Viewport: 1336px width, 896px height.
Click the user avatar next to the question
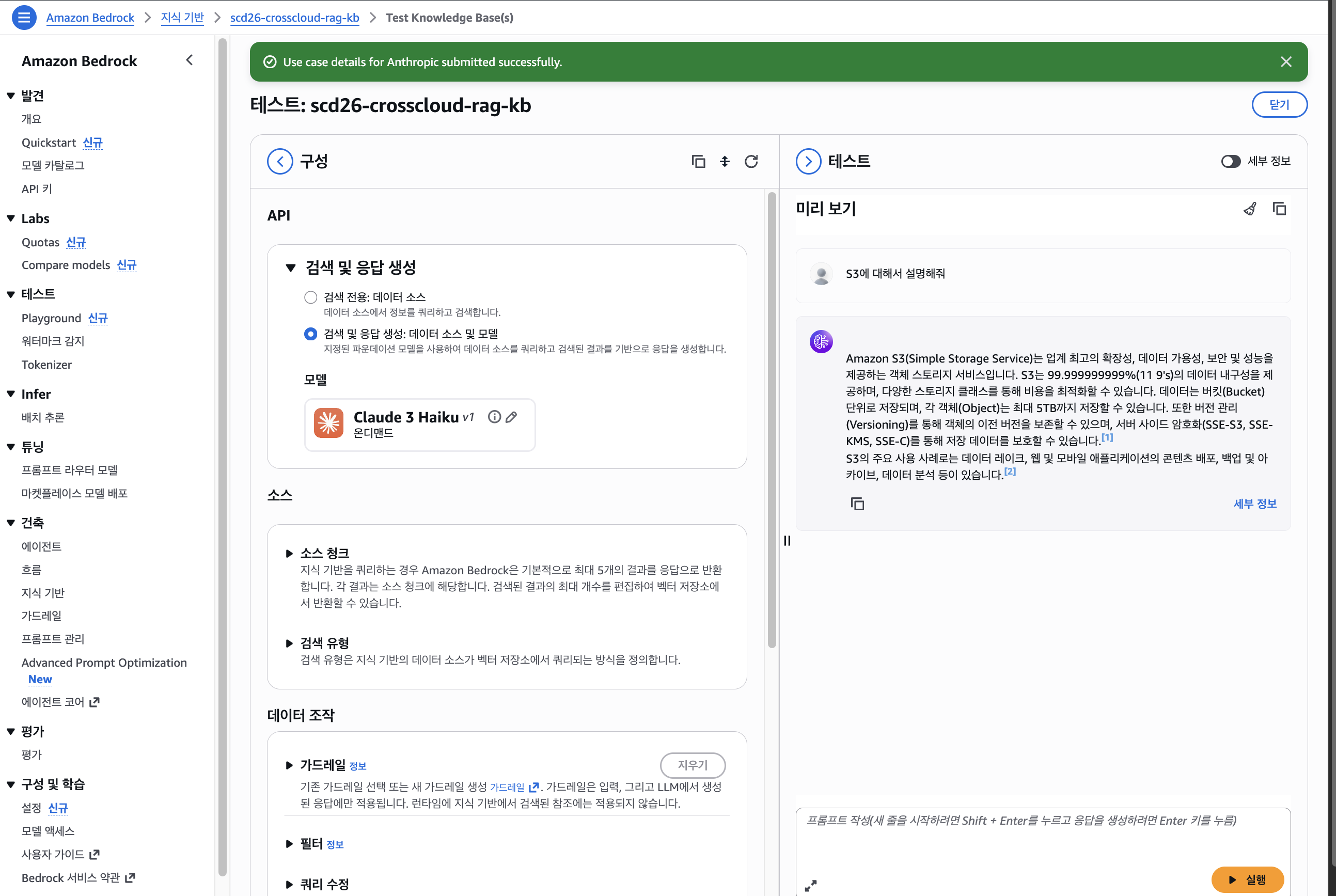click(822, 274)
